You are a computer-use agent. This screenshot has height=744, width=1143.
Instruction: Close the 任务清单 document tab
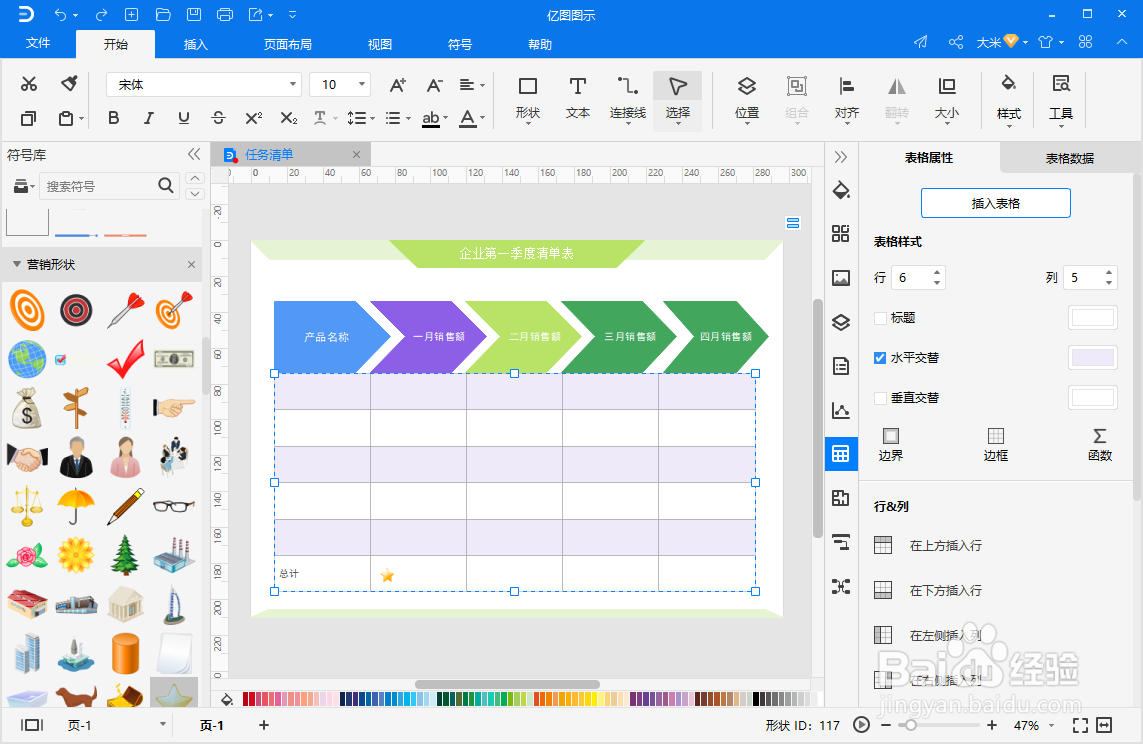coord(356,154)
